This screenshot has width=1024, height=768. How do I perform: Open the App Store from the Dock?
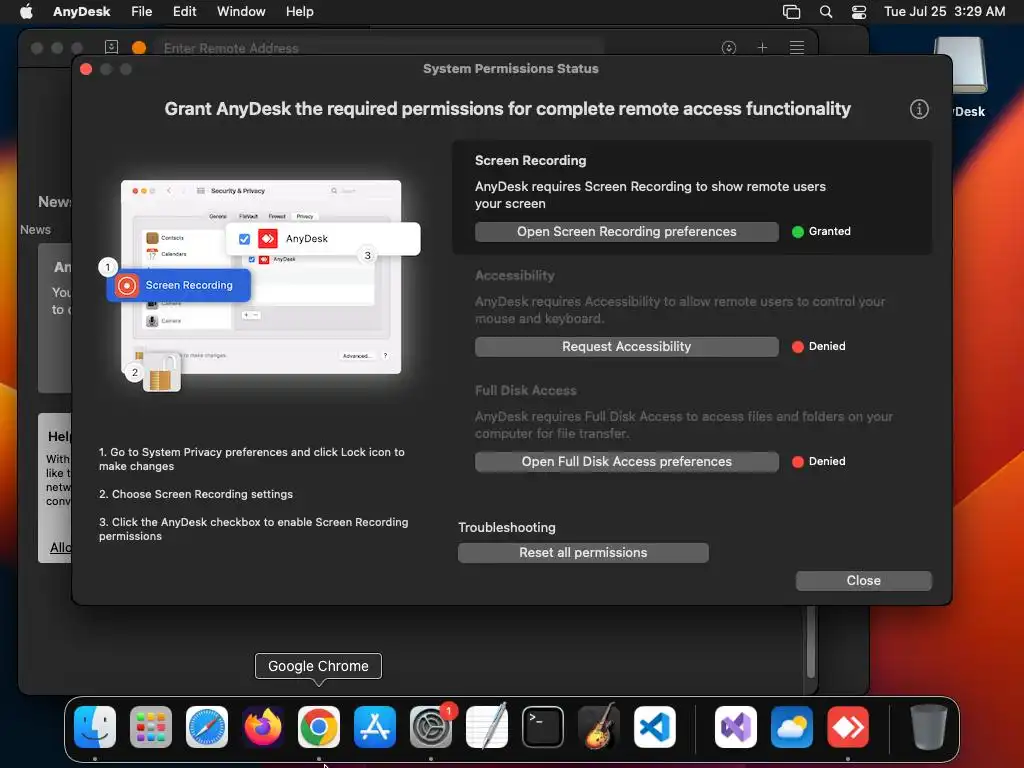375,727
